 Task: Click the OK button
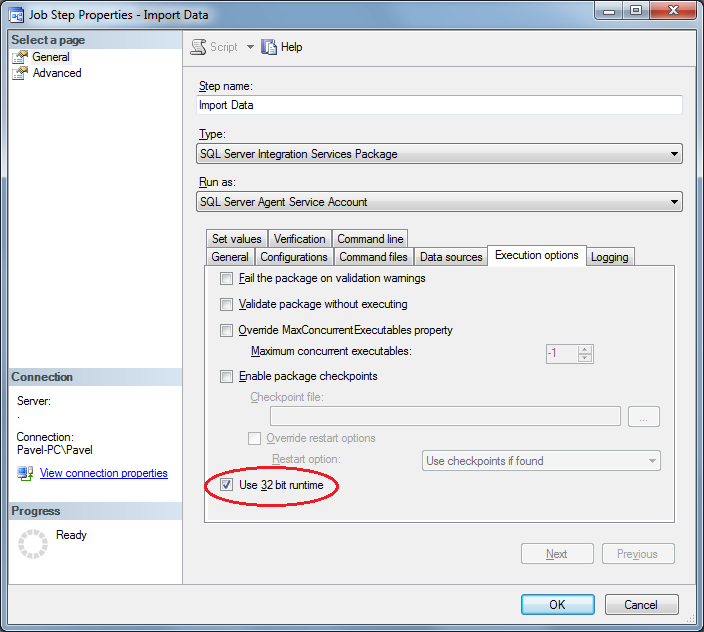click(x=557, y=604)
